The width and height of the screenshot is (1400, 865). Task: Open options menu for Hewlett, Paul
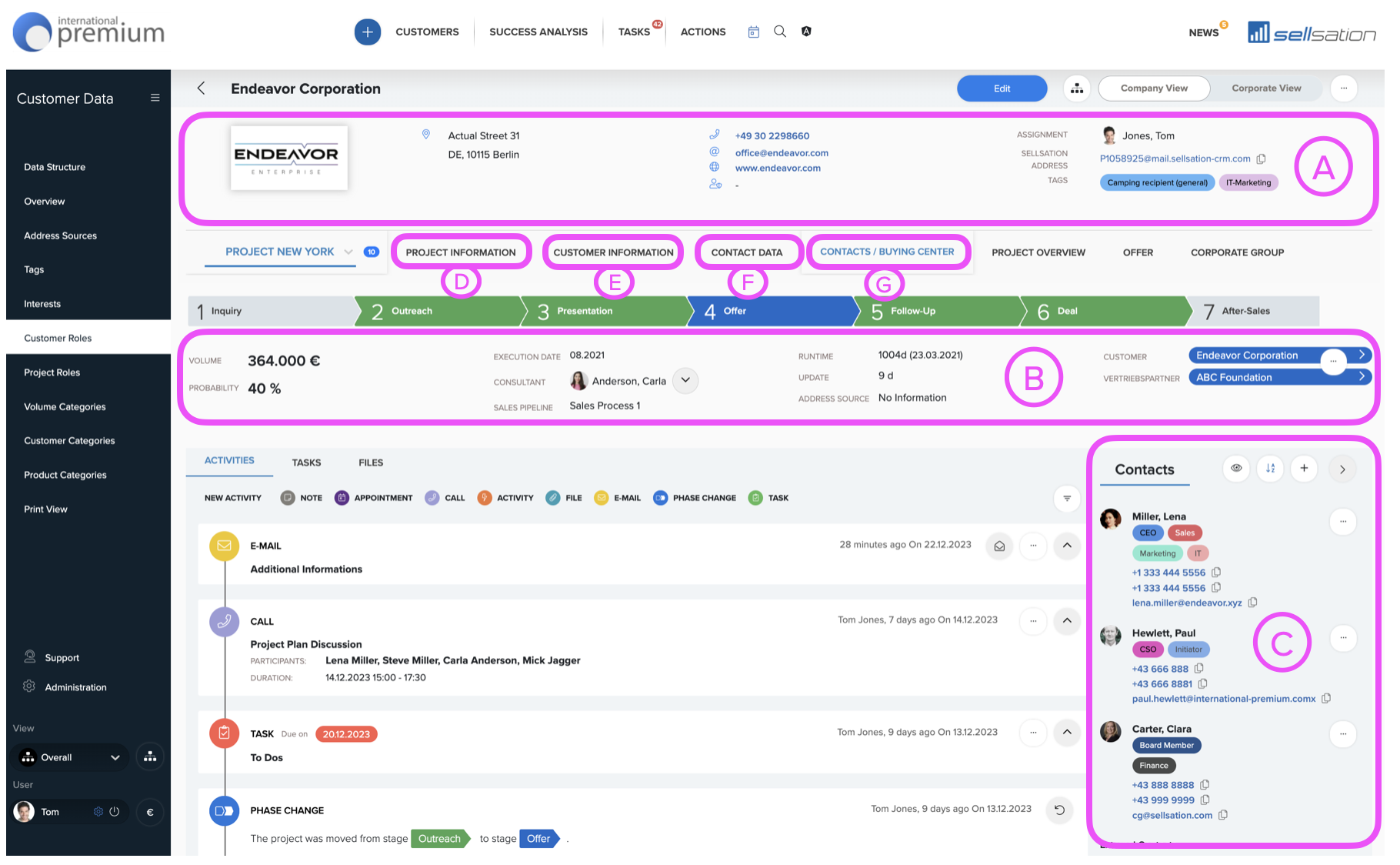(x=1343, y=638)
